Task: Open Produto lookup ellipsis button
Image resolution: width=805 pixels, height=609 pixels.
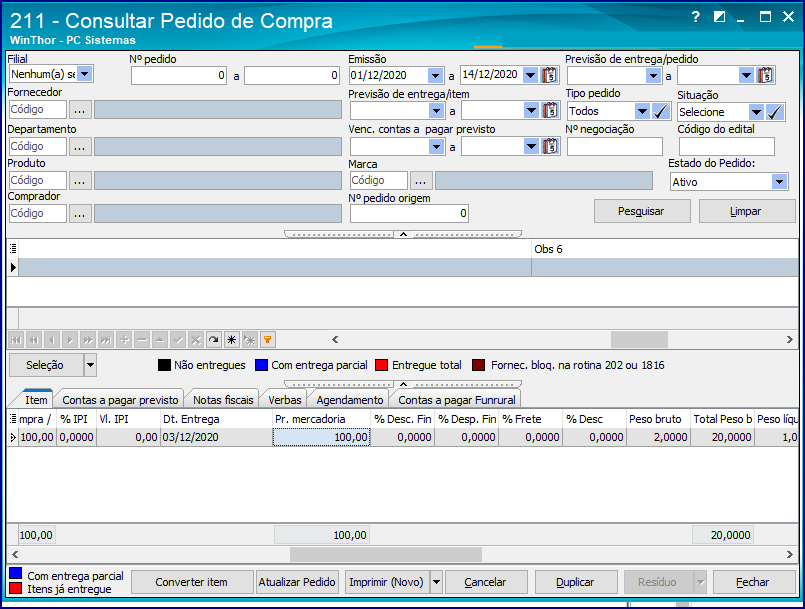Action: 80,181
